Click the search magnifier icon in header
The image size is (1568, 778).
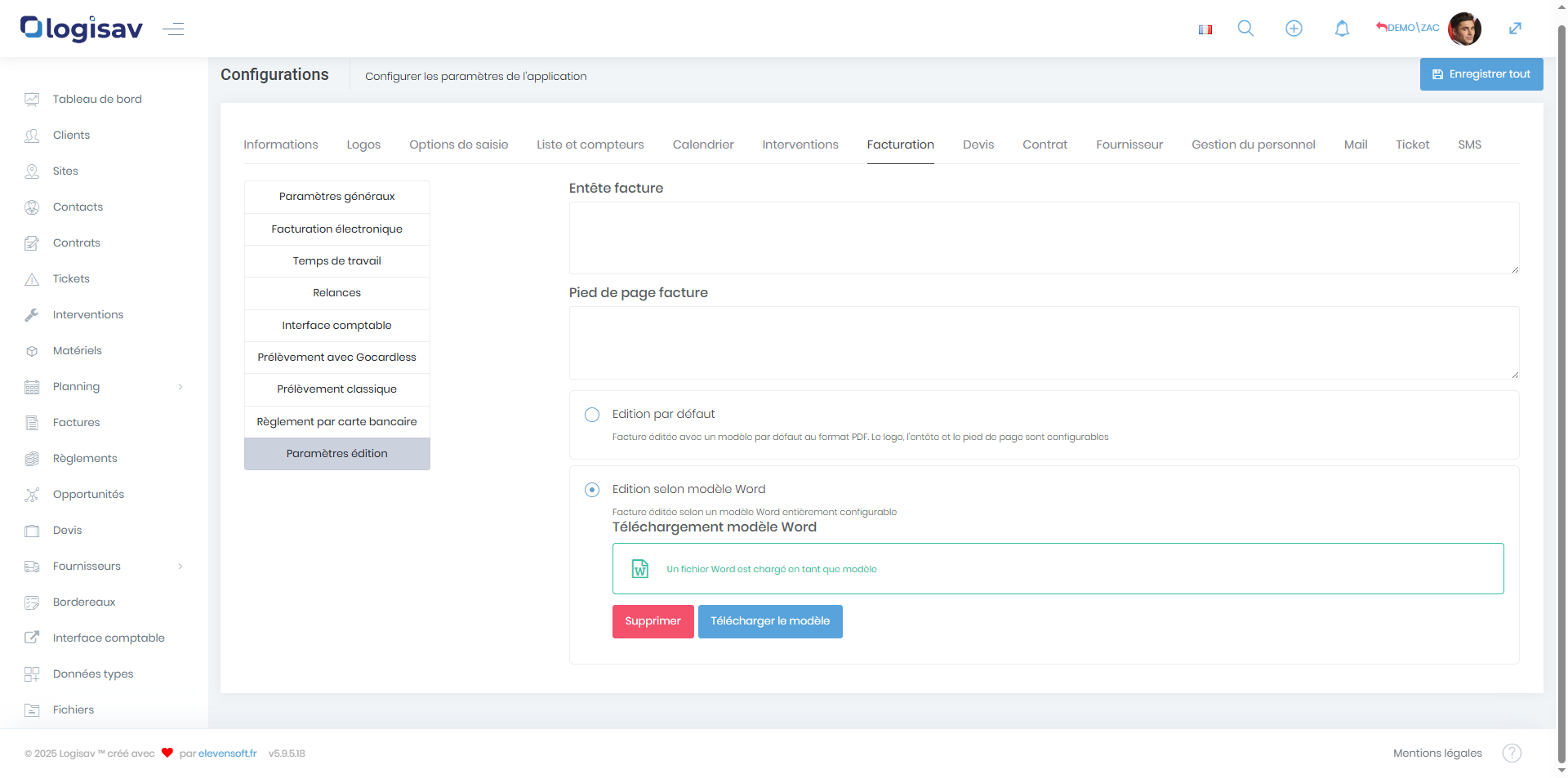[1245, 29]
